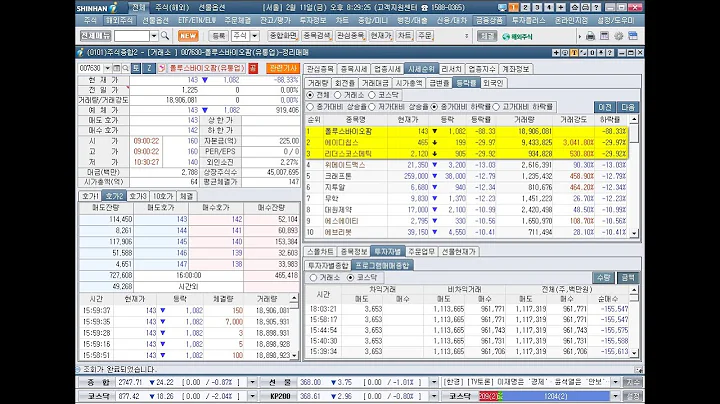This screenshot has width=720, height=404.
Task: Open the screen number search dropdown
Action: tap(154, 36)
